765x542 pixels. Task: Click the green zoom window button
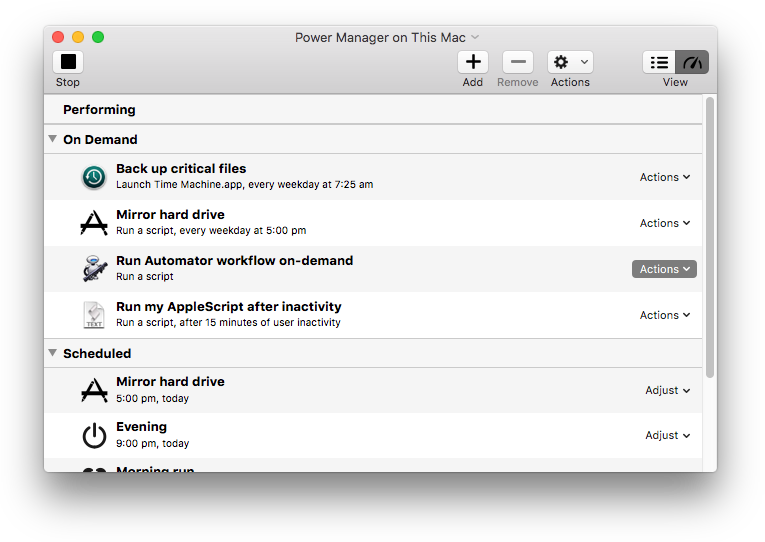(x=98, y=37)
